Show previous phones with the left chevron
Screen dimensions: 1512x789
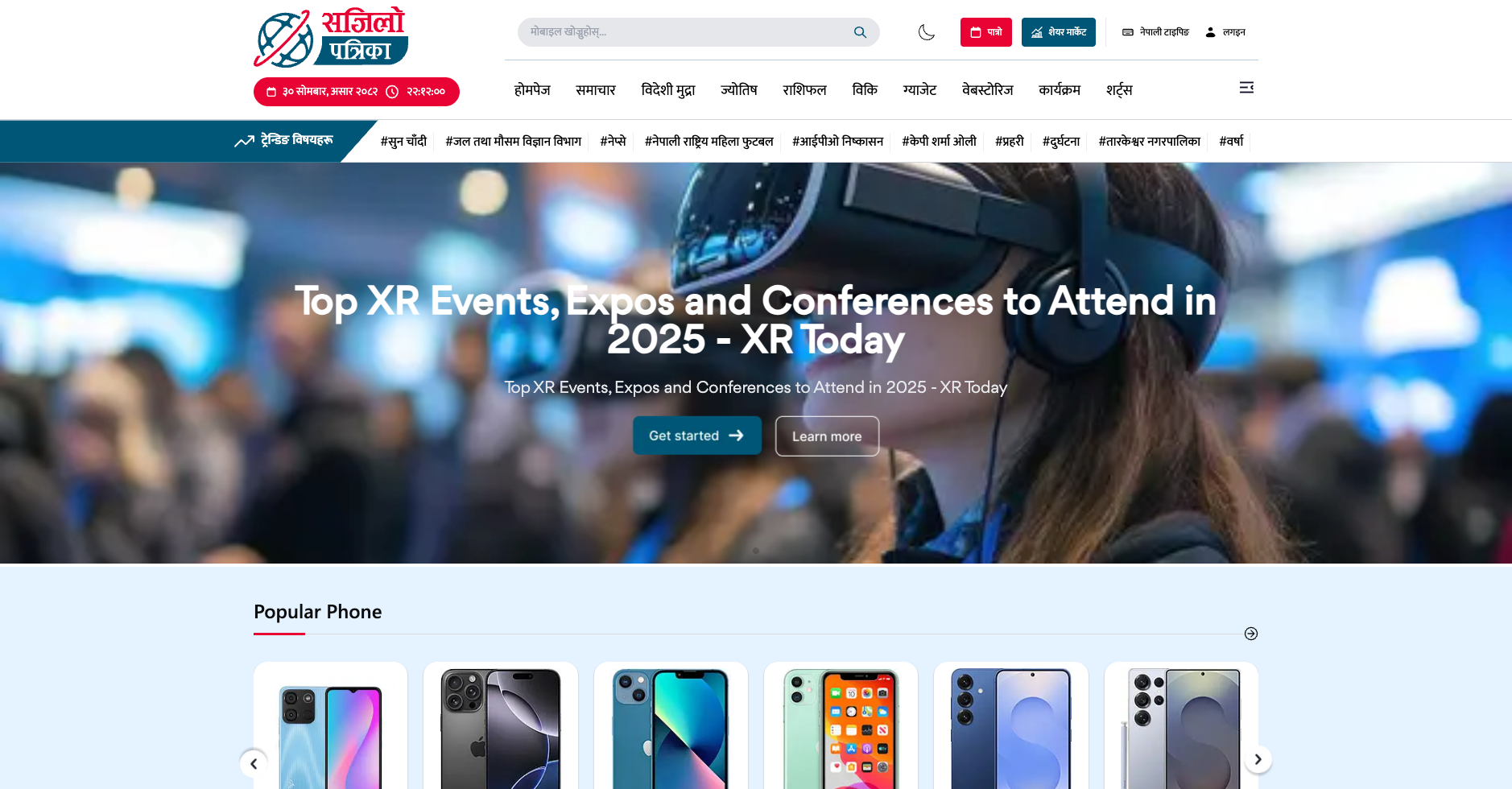(x=254, y=763)
